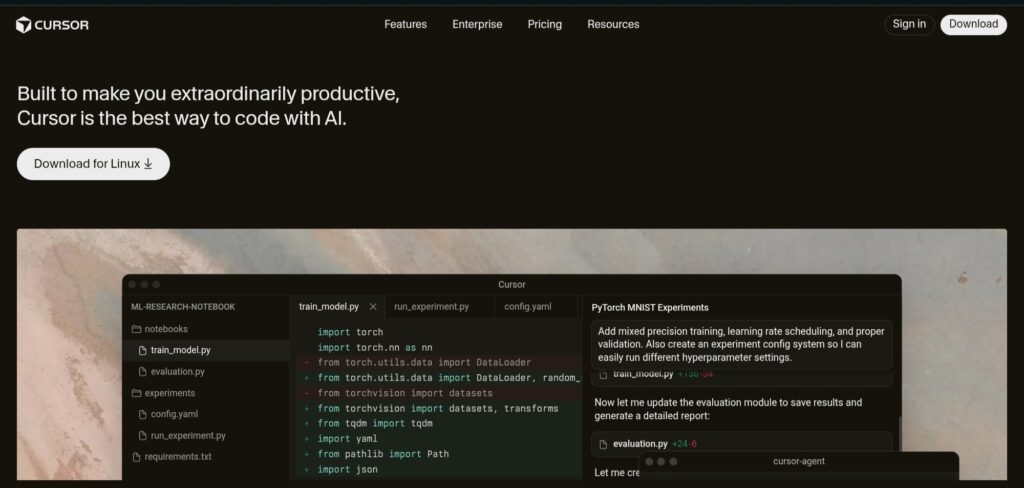Click the chat prompt about mixed precision training
This screenshot has height=488, width=1024.
[x=741, y=344]
